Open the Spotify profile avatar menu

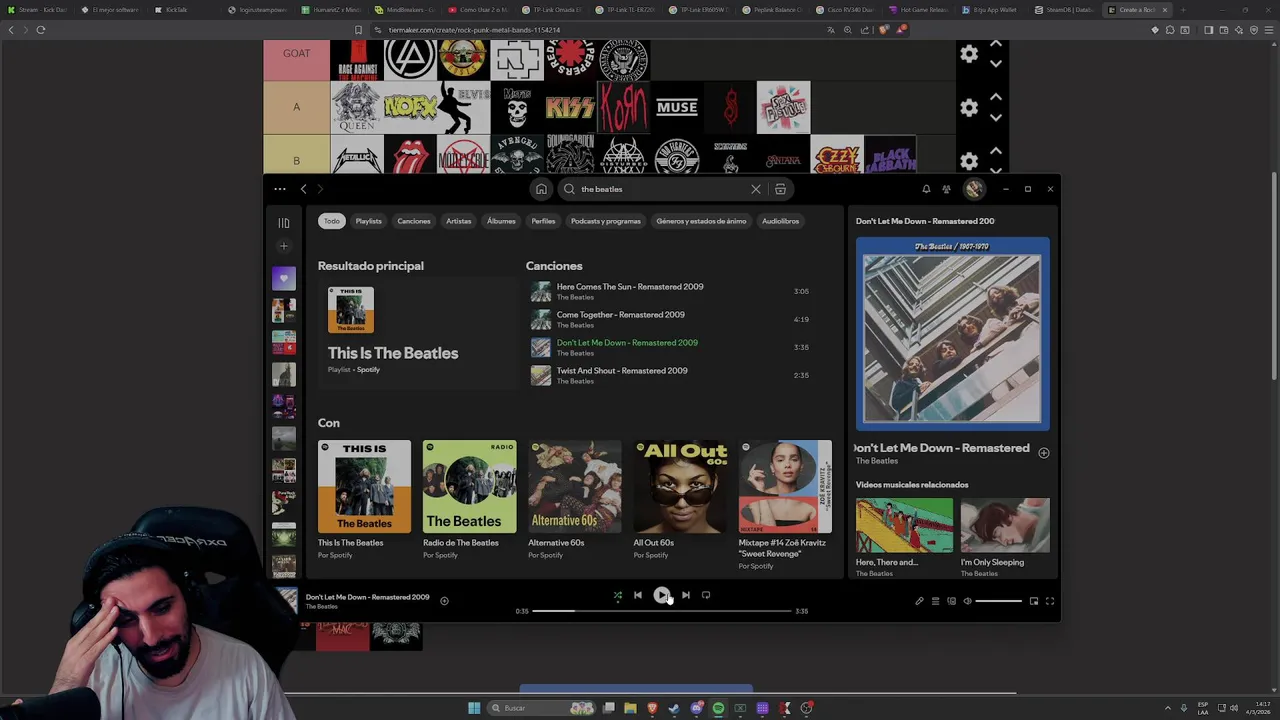(x=974, y=189)
